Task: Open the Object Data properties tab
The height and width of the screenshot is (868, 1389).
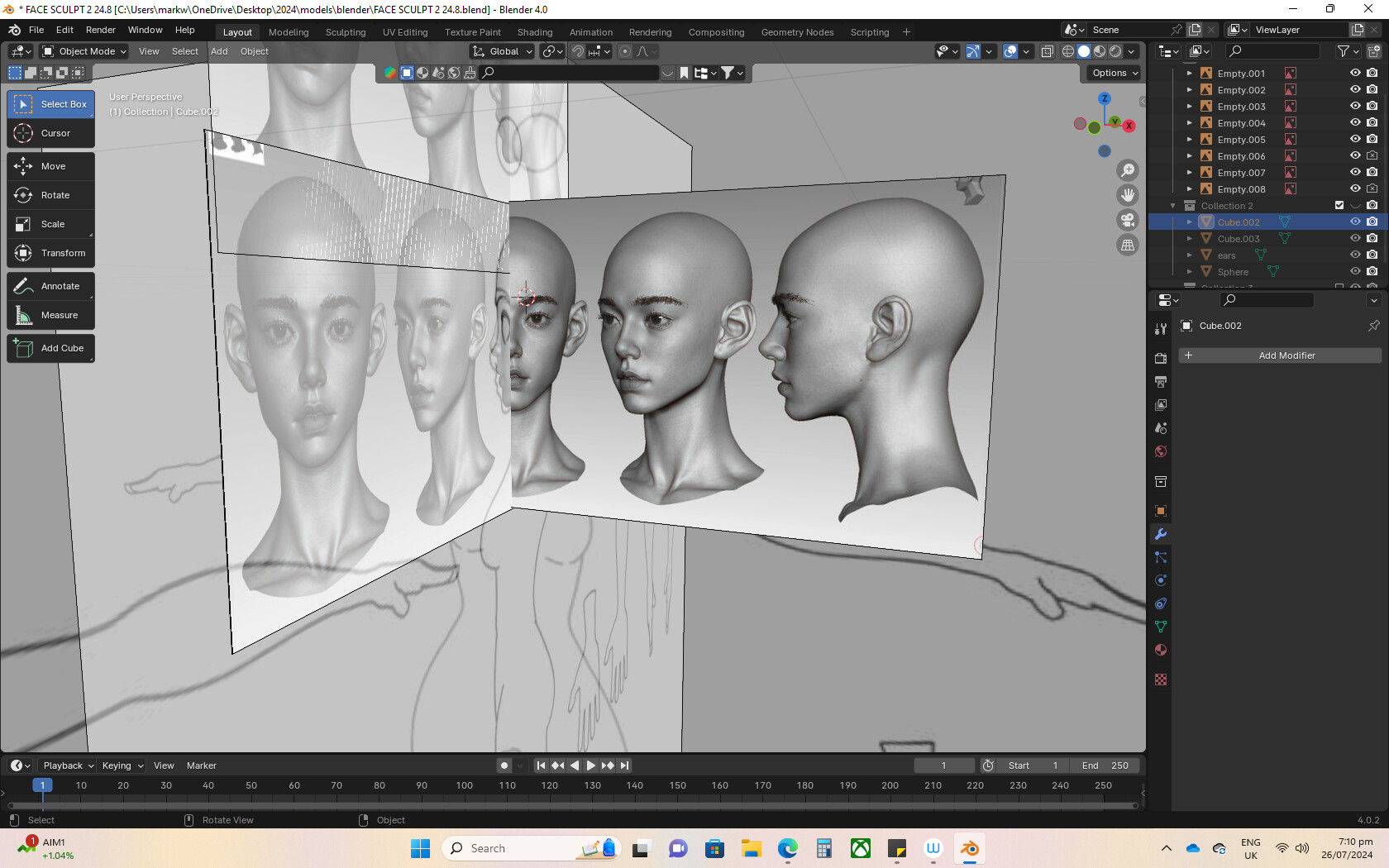Action: coord(1161,627)
